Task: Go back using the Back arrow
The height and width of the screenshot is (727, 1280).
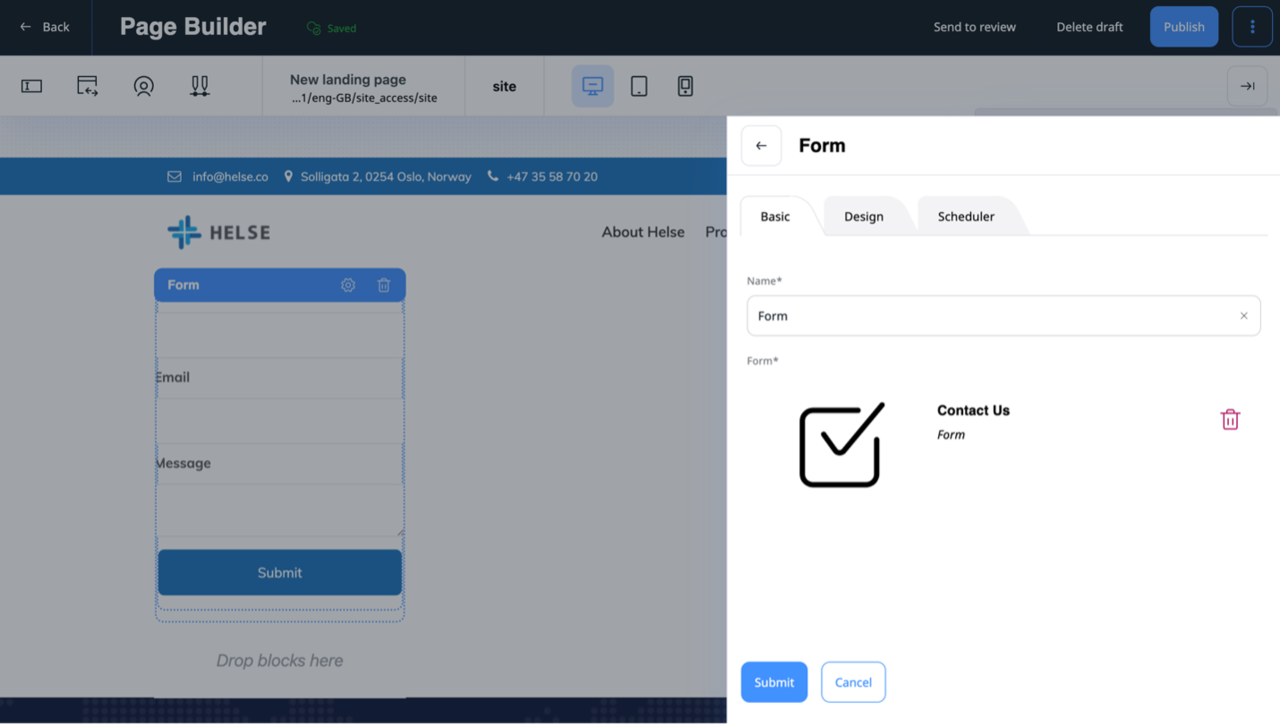Action: pos(44,27)
